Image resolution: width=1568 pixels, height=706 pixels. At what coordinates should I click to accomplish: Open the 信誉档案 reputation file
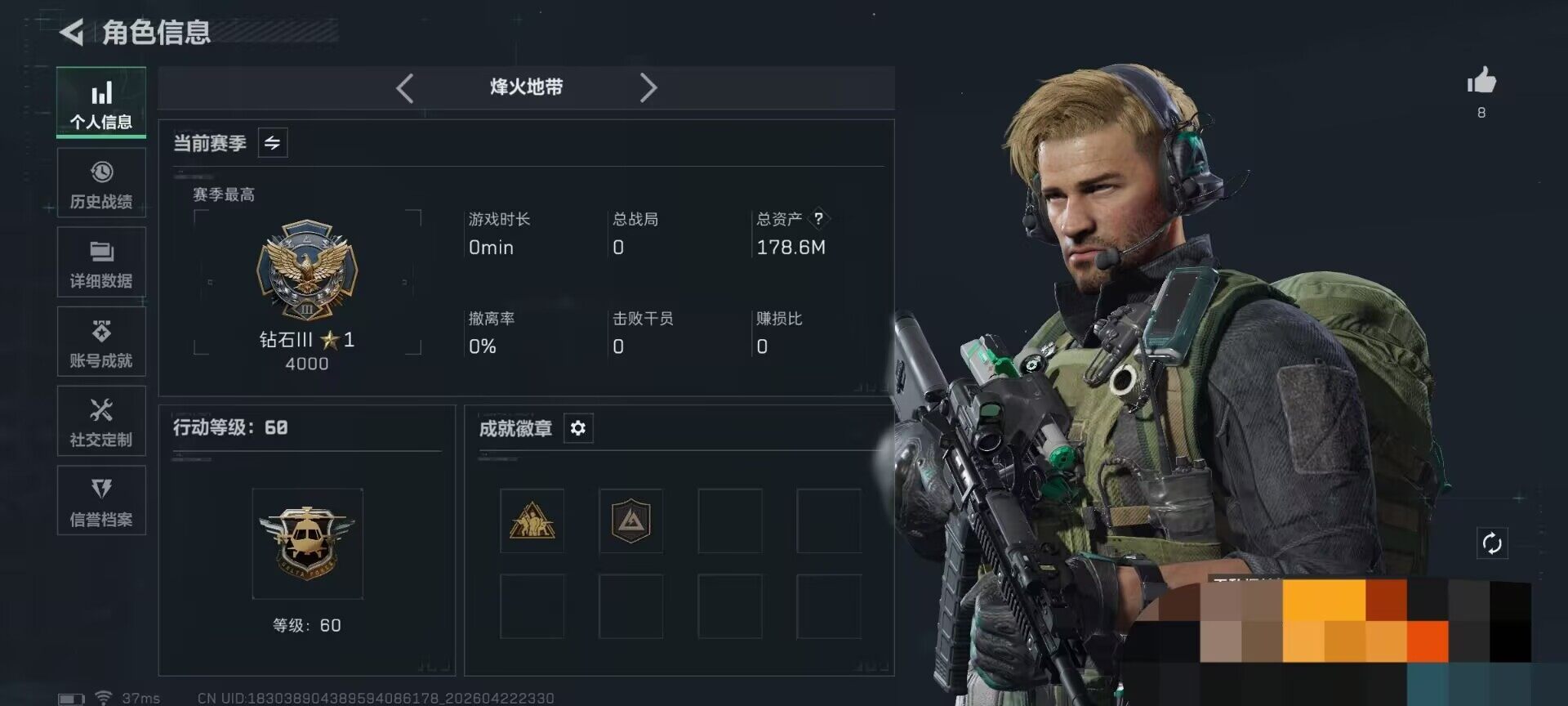click(101, 500)
